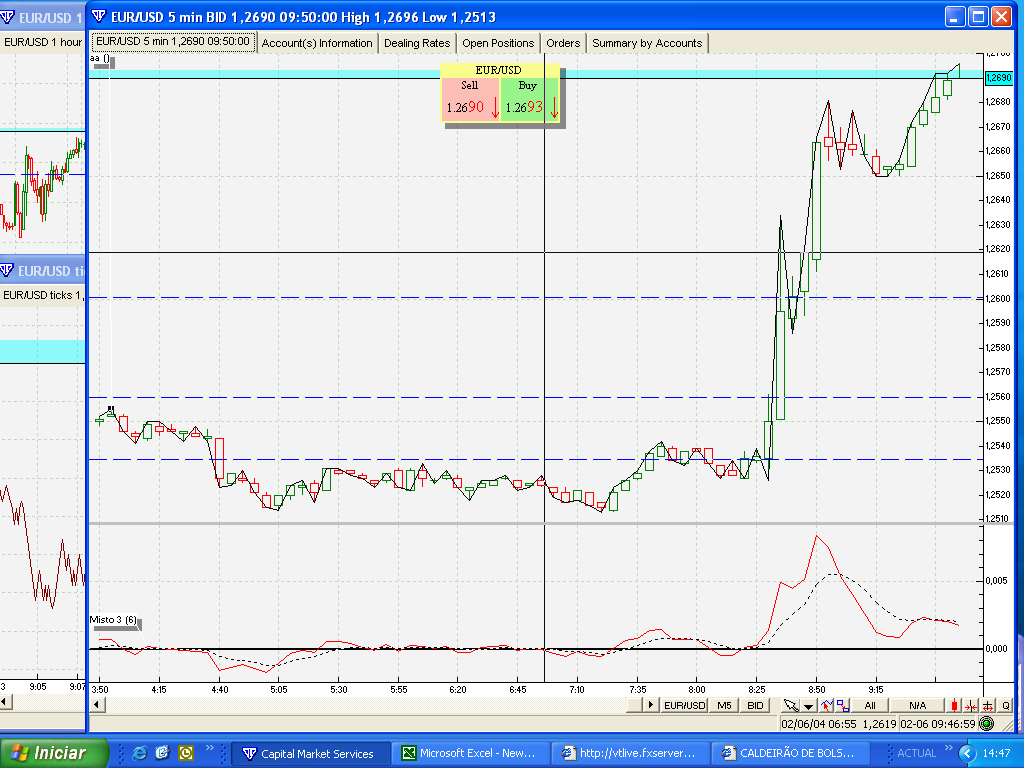1024x768 pixels.
Task: Click the EUR/USD ticks window title icon
Action: [7, 270]
